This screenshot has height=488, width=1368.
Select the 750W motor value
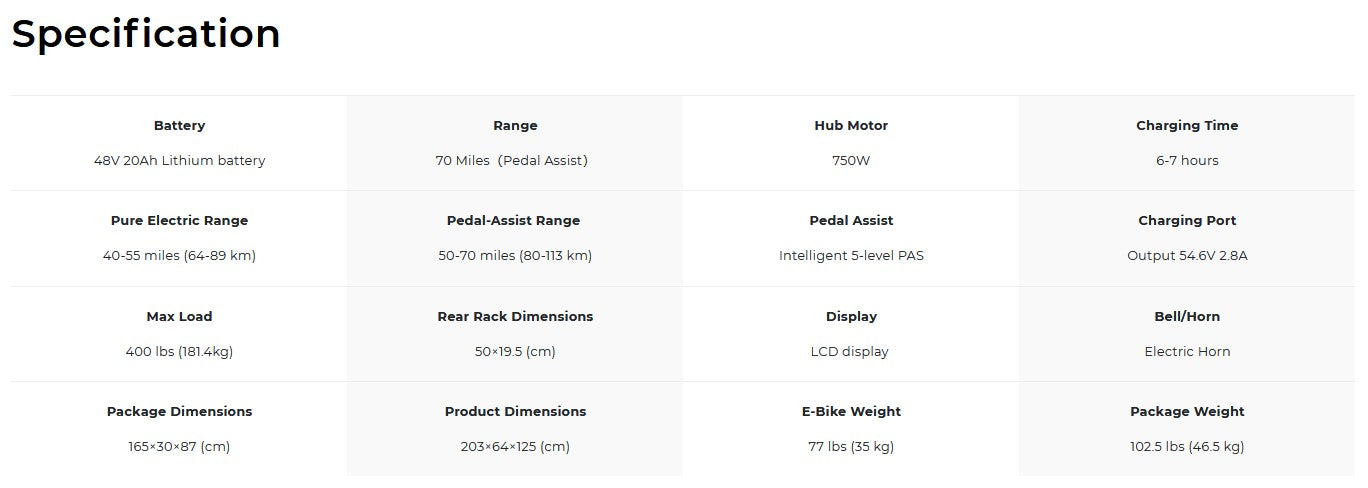point(851,161)
